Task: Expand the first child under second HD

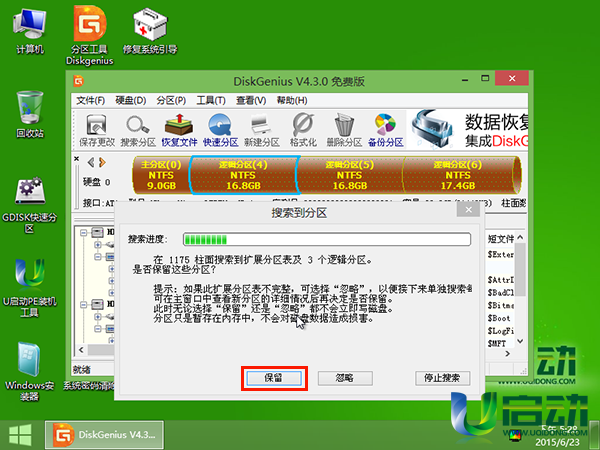Action: pyautogui.click(x=98, y=317)
